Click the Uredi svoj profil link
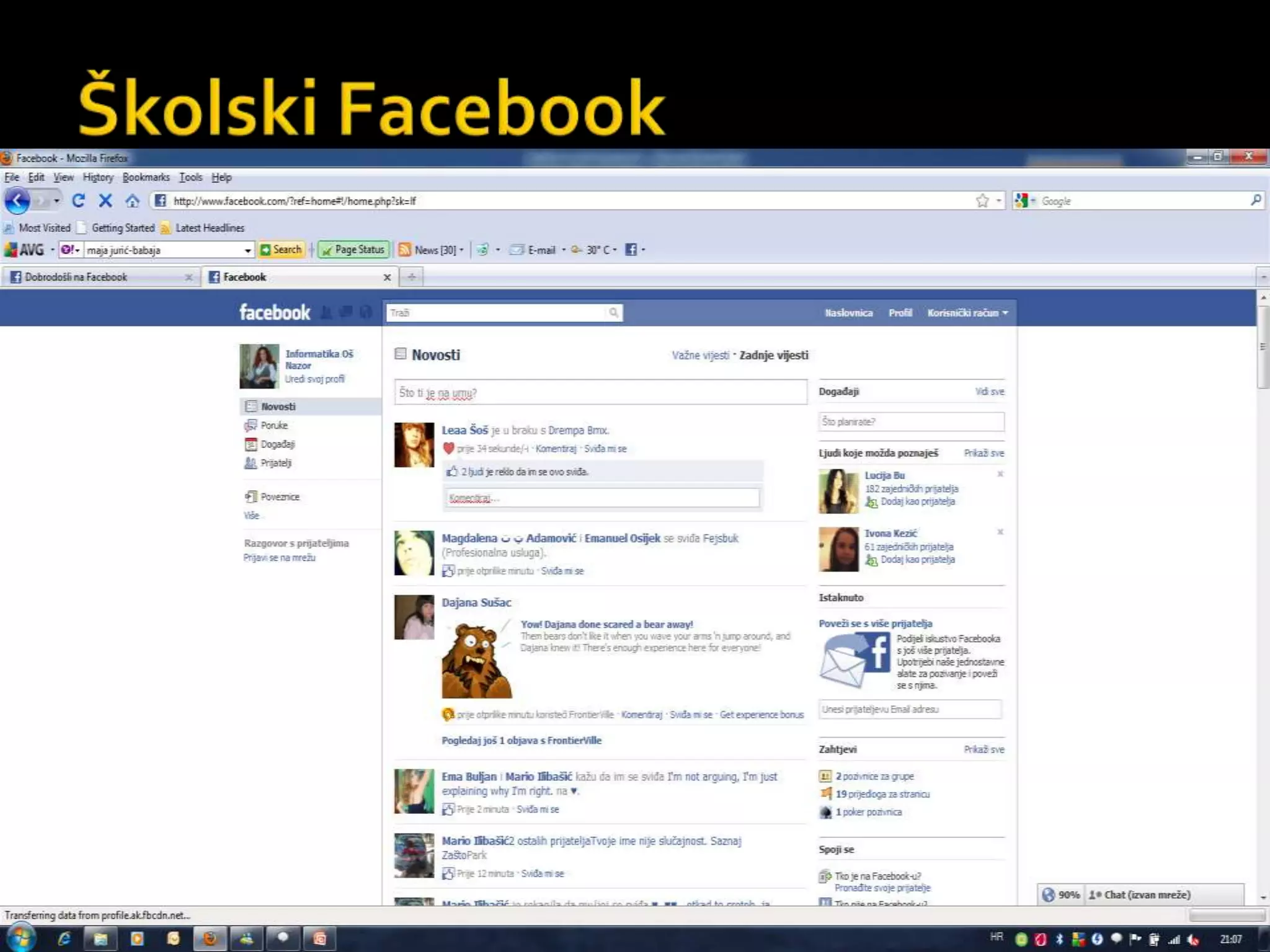This screenshot has height=952, width=1270. 314,379
